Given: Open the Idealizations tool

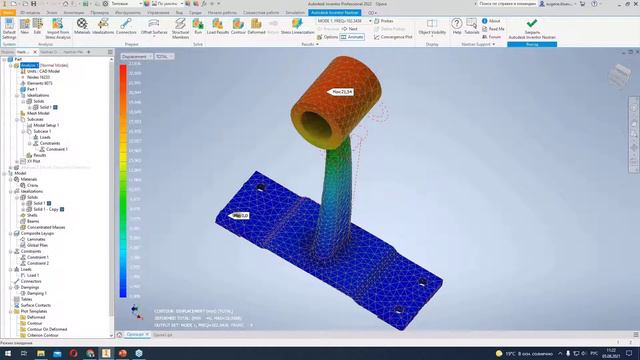Looking at the screenshot, I should click(x=103, y=27).
